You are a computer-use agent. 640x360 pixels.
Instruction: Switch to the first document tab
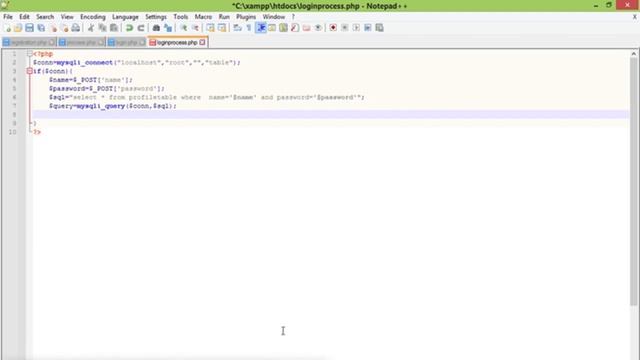click(29, 42)
